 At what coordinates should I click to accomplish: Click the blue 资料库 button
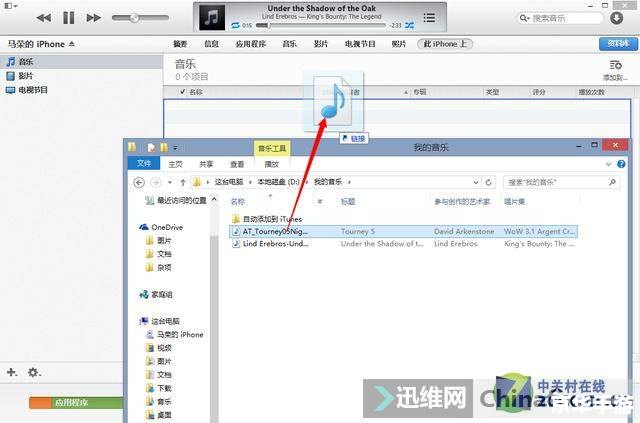[x=618, y=44]
